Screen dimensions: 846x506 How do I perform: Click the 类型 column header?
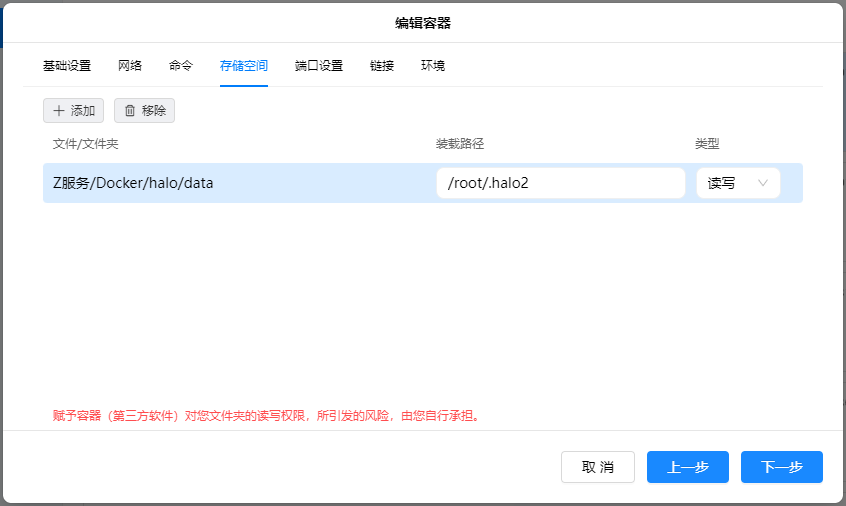[x=707, y=144]
